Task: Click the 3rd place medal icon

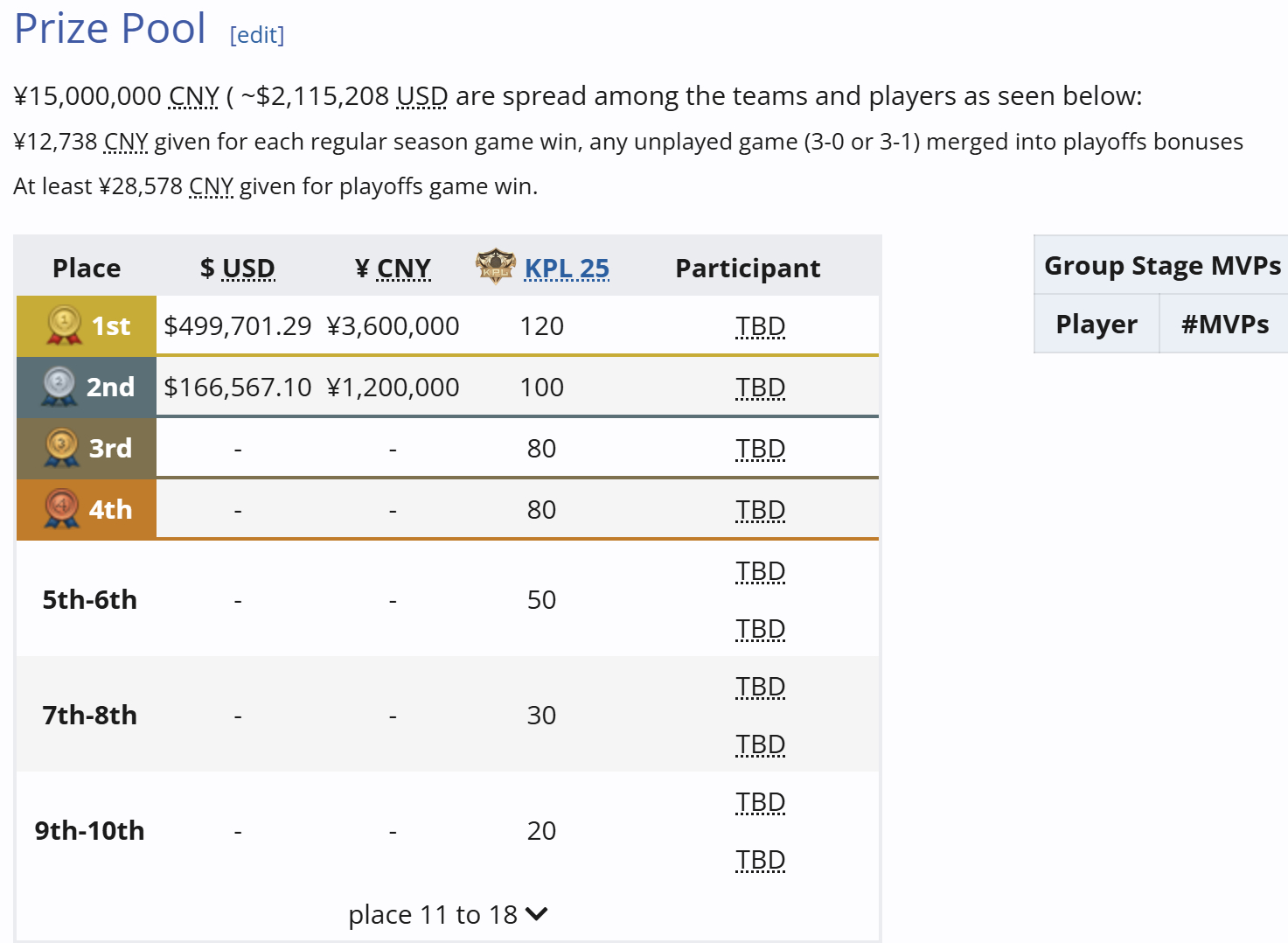Action: (x=62, y=448)
